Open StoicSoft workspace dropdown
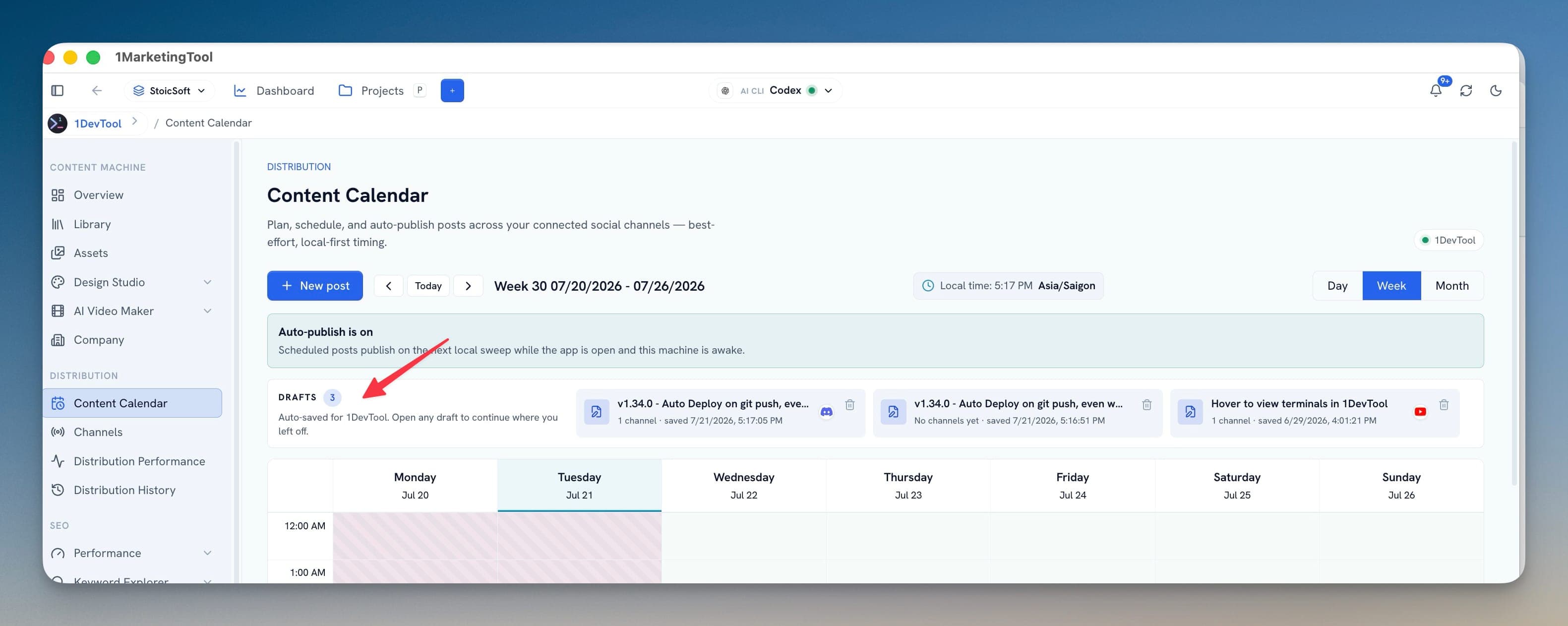The width and height of the screenshot is (1568, 626). [x=169, y=91]
